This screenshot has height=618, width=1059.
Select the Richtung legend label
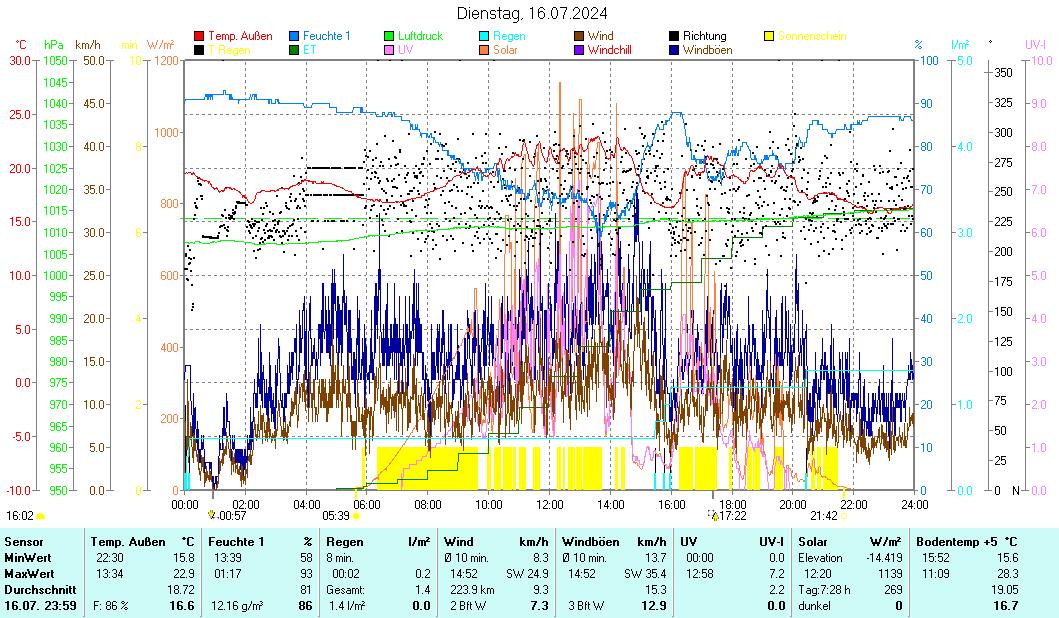(704, 36)
